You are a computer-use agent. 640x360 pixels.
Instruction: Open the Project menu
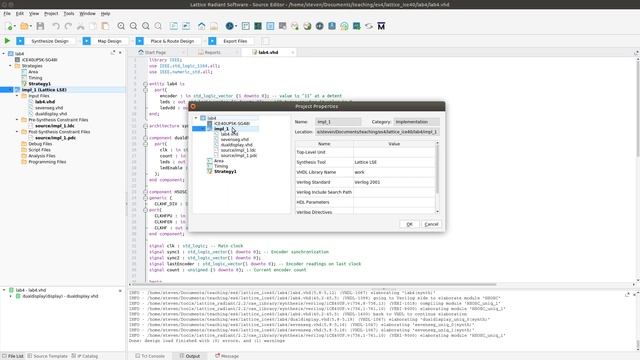pyautogui.click(x=51, y=13)
